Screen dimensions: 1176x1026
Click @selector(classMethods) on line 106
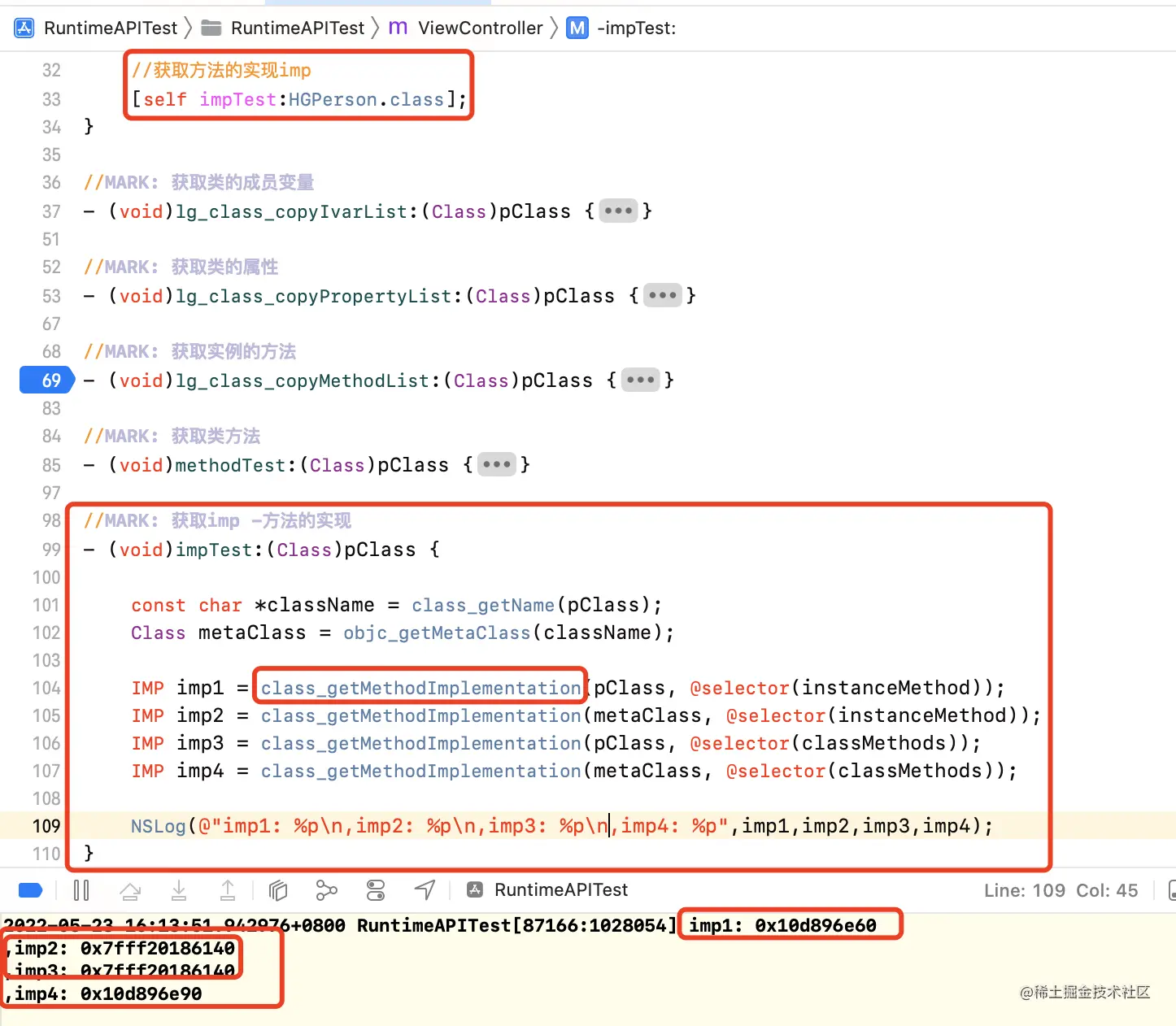coord(830,743)
